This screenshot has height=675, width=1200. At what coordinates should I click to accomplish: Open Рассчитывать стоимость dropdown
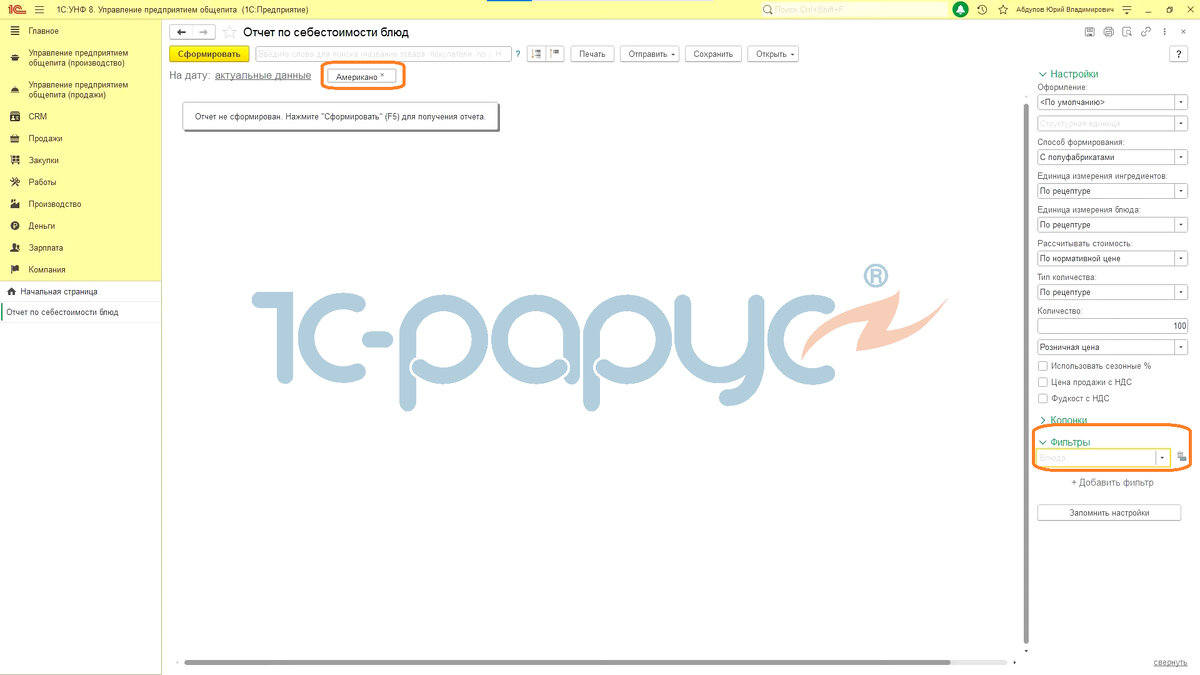(x=1181, y=258)
